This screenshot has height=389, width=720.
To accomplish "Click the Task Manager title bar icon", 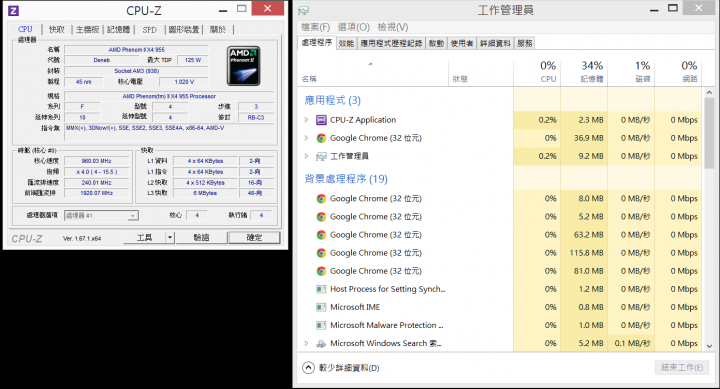I will point(304,10).
